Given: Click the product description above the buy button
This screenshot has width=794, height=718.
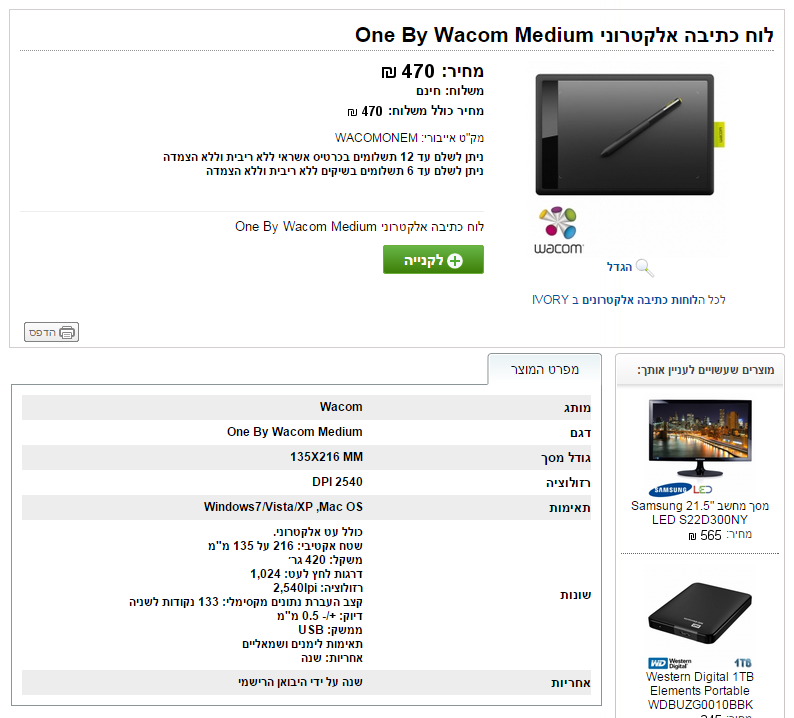Looking at the screenshot, I should tap(359, 227).
